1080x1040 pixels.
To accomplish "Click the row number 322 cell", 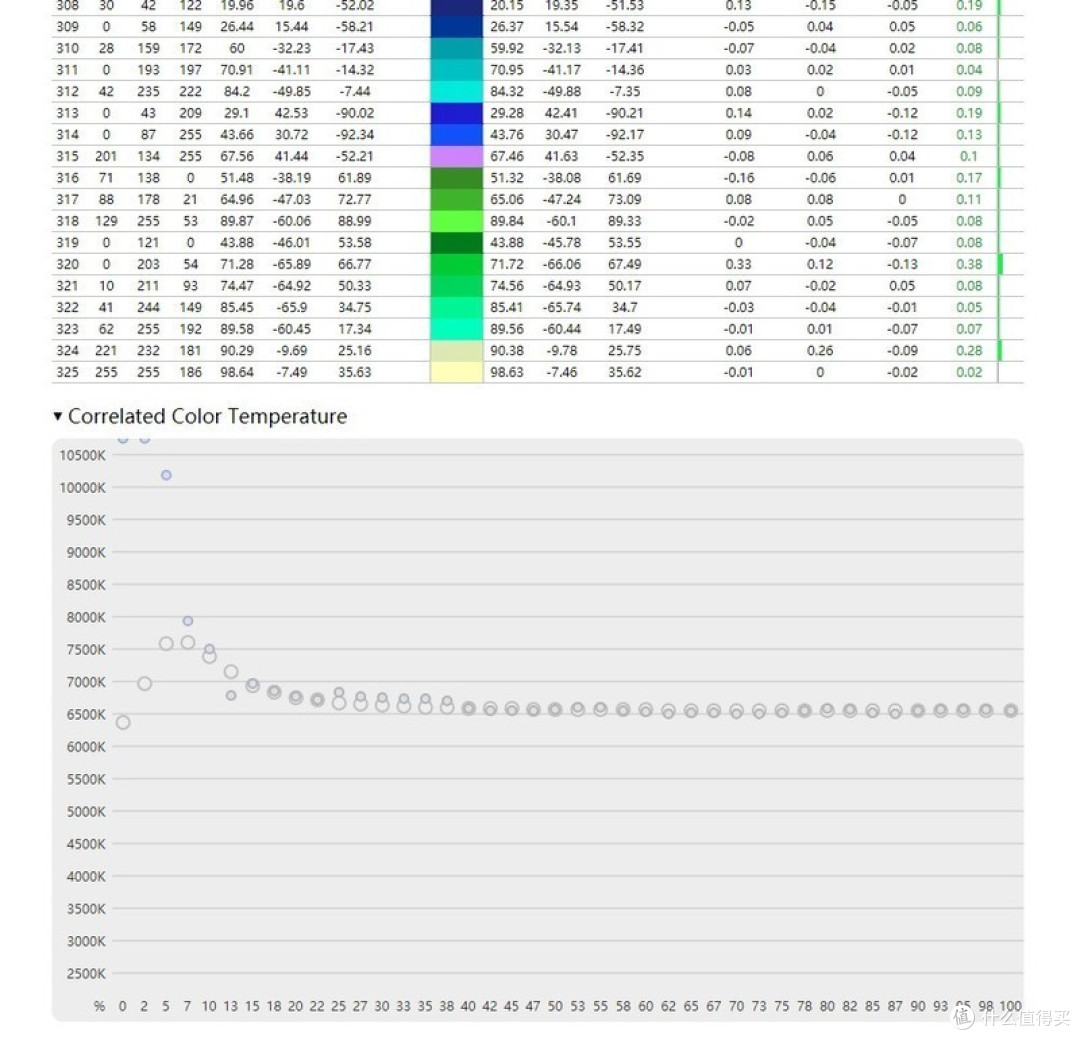I will point(68,307).
